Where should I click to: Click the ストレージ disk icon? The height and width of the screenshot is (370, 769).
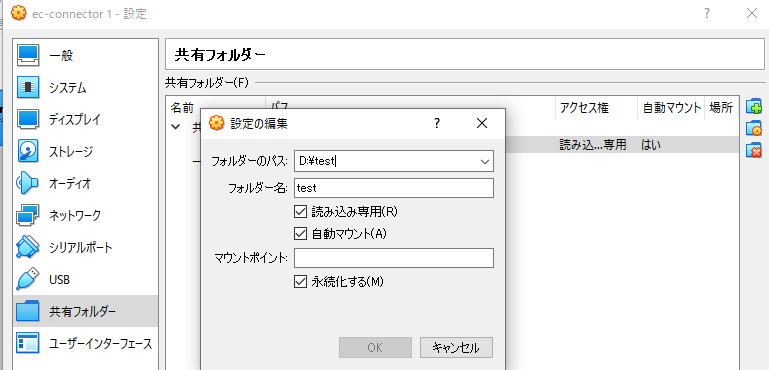click(x=28, y=151)
